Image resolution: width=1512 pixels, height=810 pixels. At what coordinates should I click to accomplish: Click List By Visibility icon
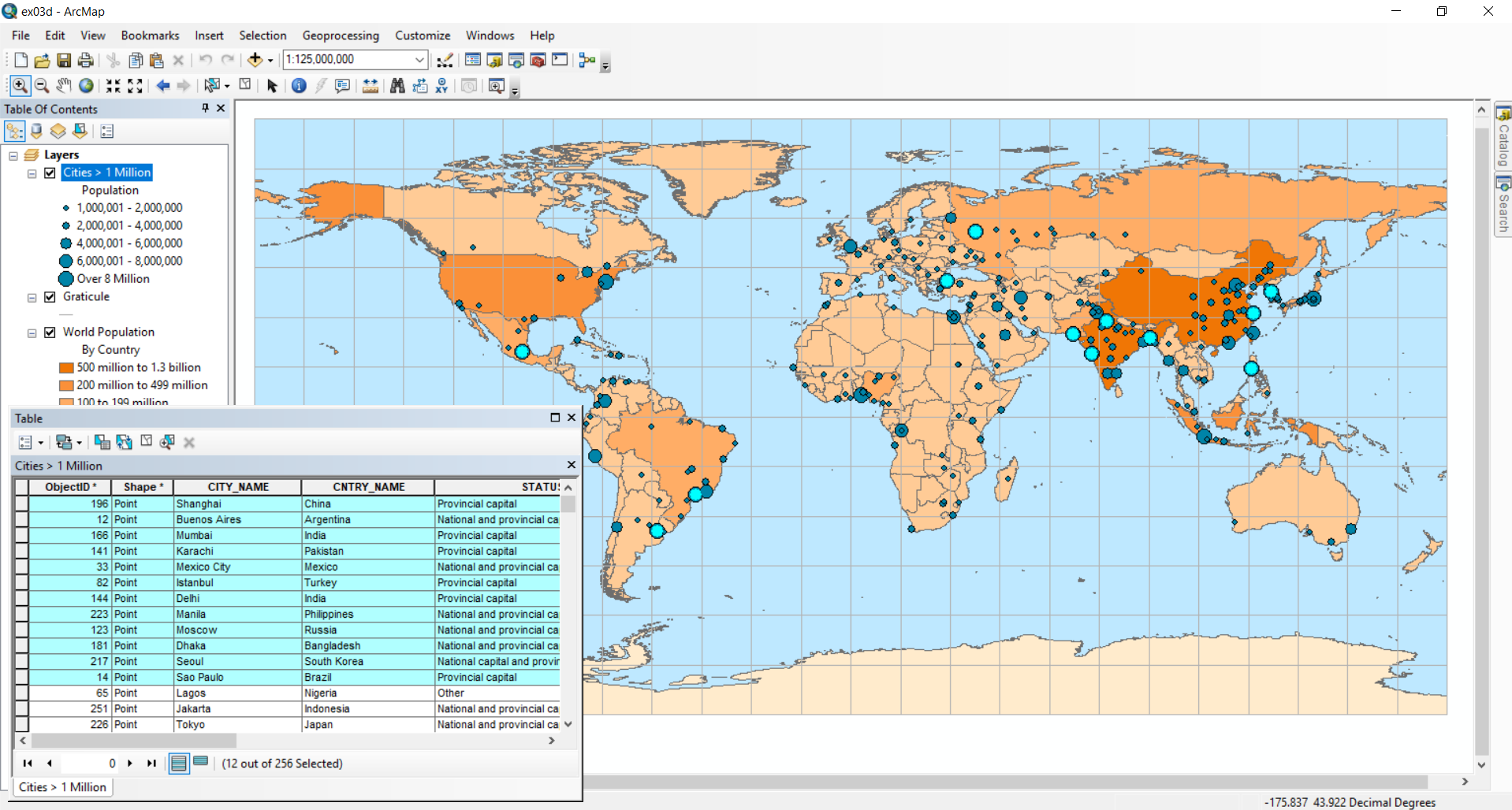click(58, 131)
